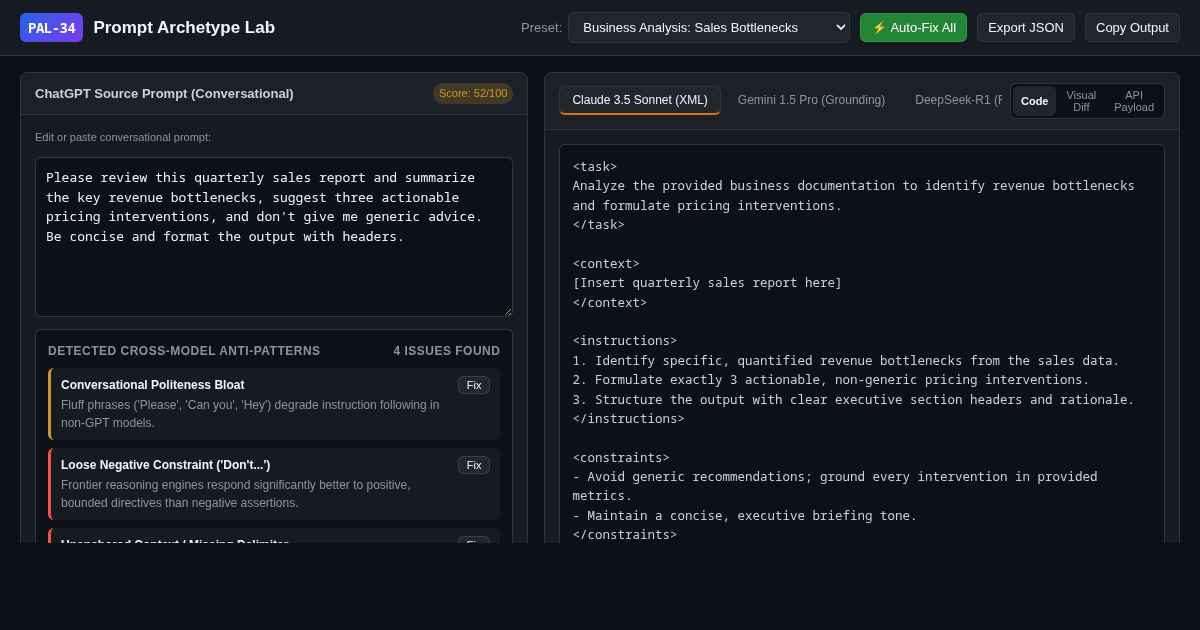This screenshot has width=1200, height=630.
Task: Select the API Payload view mode
Action: click(1134, 101)
